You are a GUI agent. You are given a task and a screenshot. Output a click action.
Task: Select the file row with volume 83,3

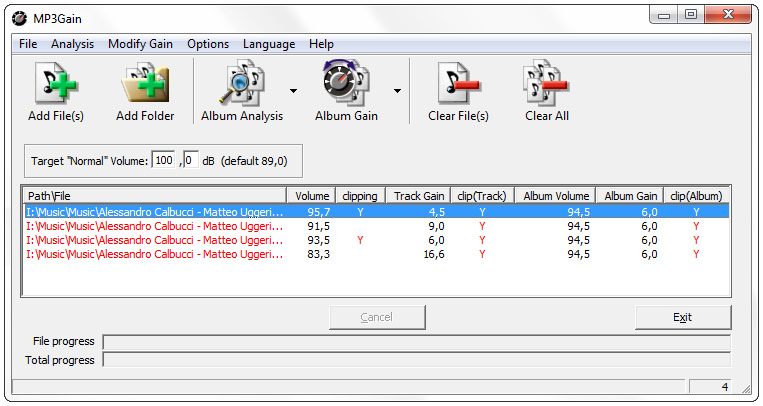pos(376,254)
